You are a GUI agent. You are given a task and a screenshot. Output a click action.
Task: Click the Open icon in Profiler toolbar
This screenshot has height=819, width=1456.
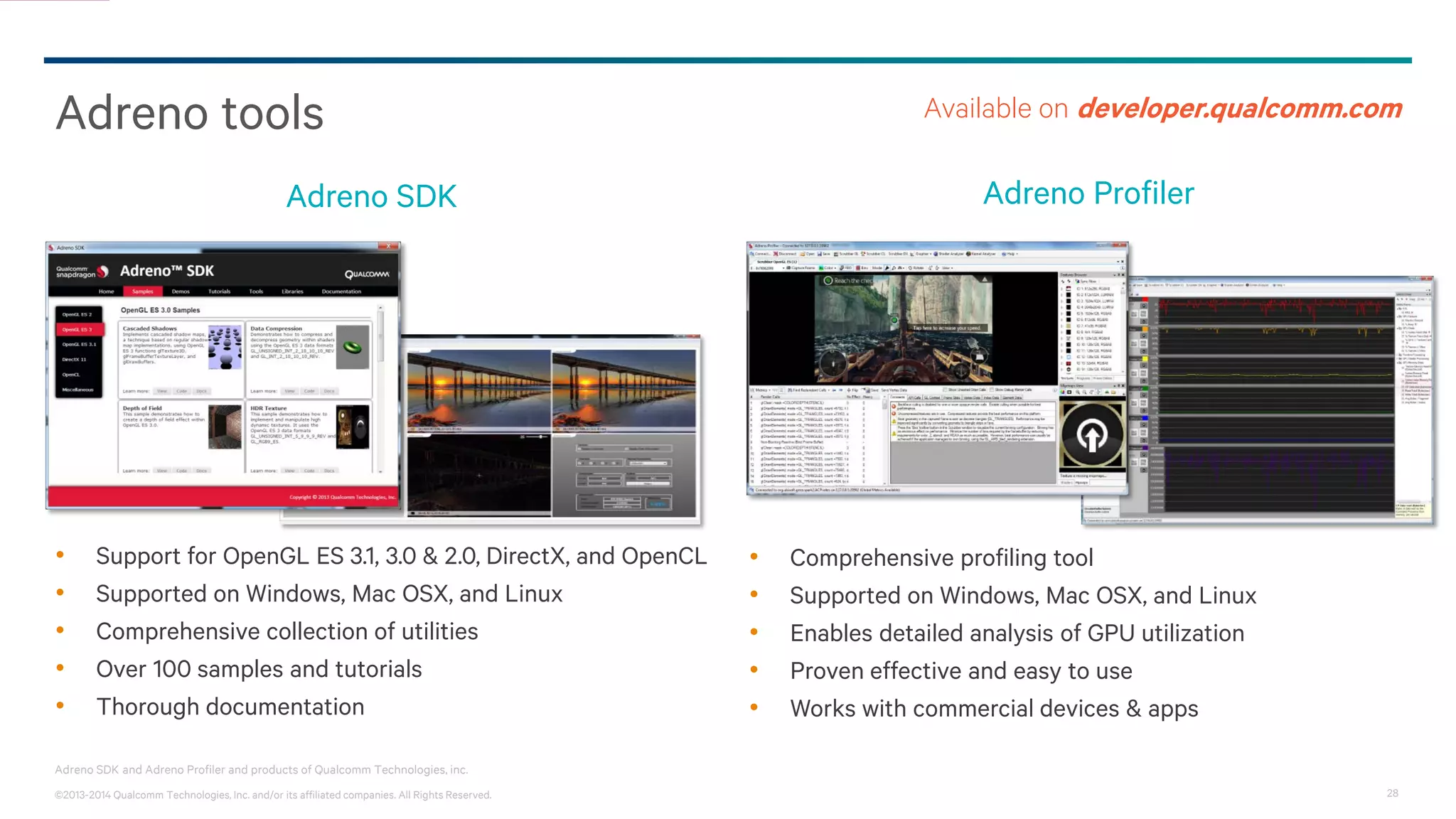click(x=808, y=254)
